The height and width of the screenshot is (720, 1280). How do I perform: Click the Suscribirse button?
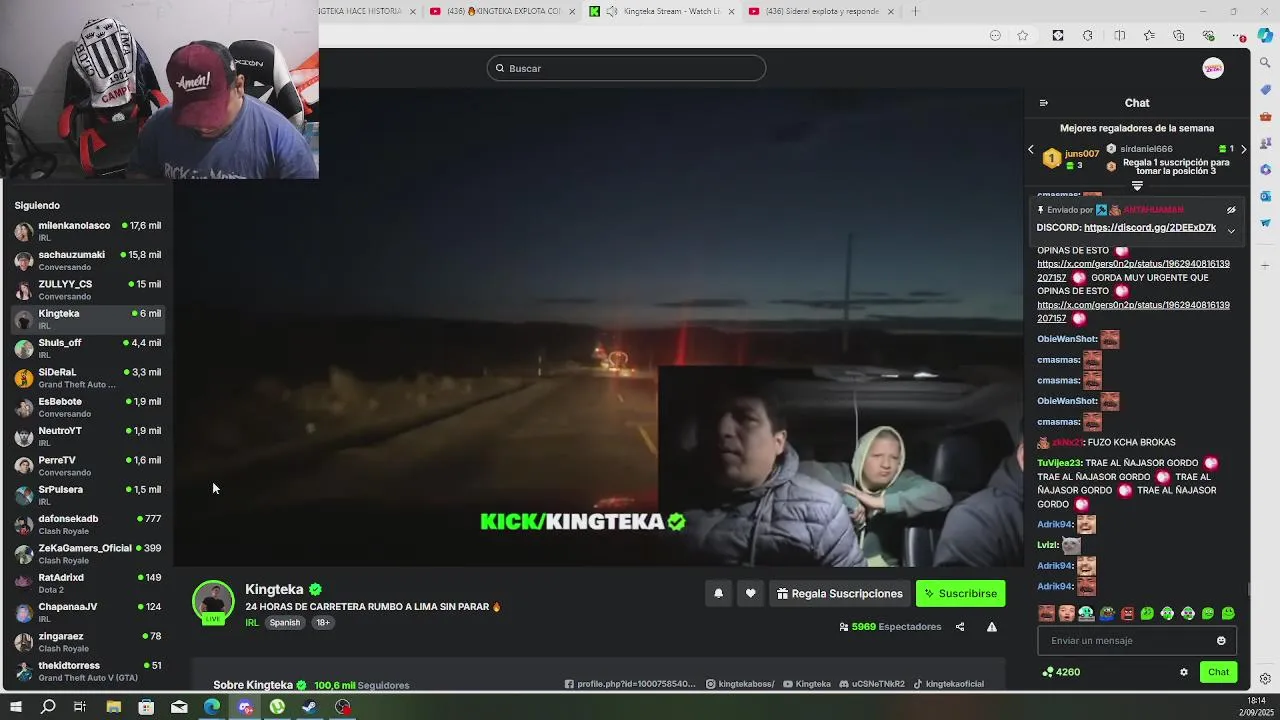(960, 594)
